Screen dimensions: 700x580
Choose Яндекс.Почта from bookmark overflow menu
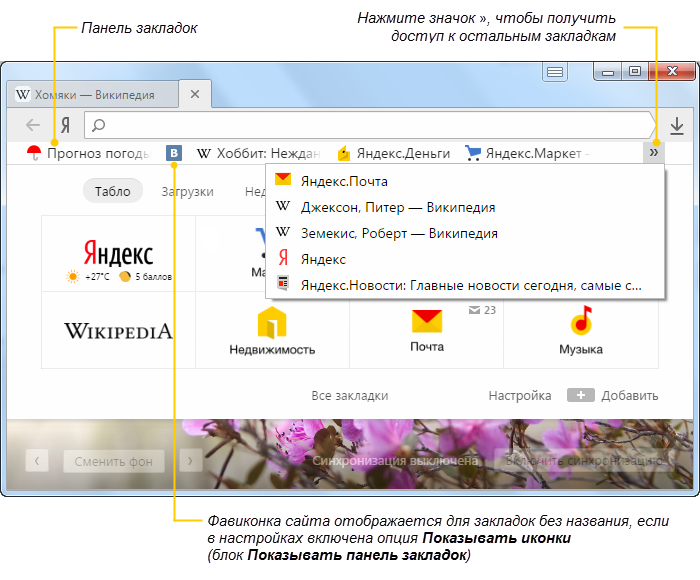tap(465, 181)
